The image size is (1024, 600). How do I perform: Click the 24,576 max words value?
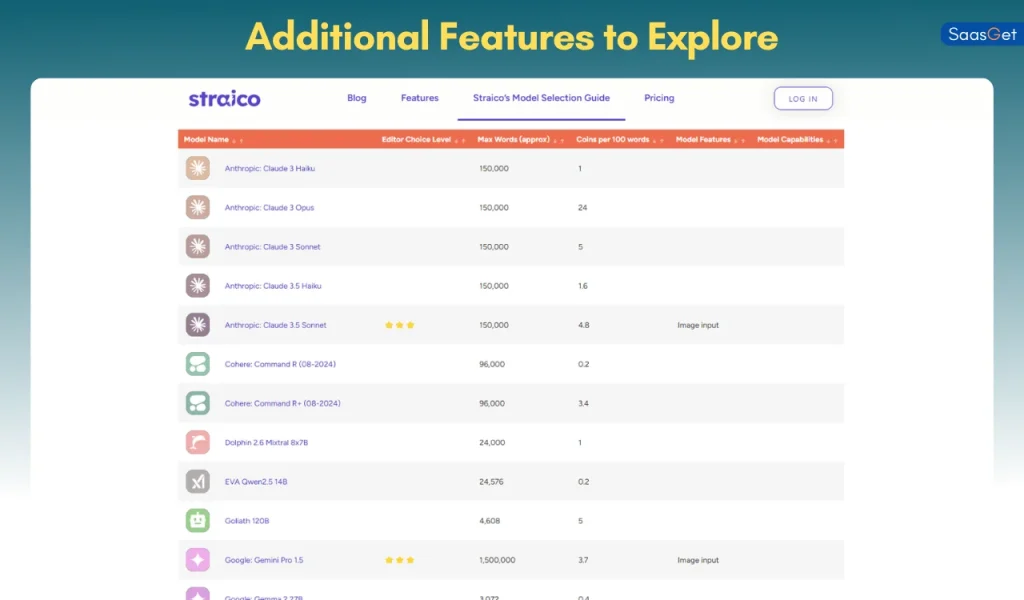[x=491, y=482]
